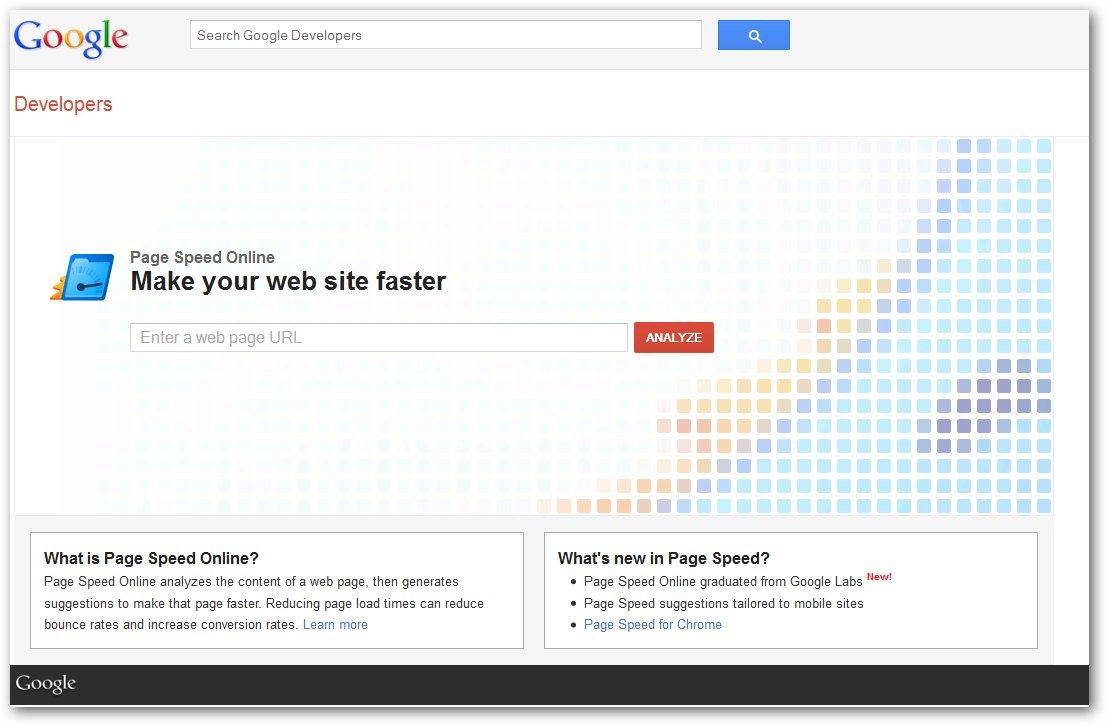Click the graduated from Google Labs bullet
Viewport: 1107px width, 725px height.
[x=723, y=581]
